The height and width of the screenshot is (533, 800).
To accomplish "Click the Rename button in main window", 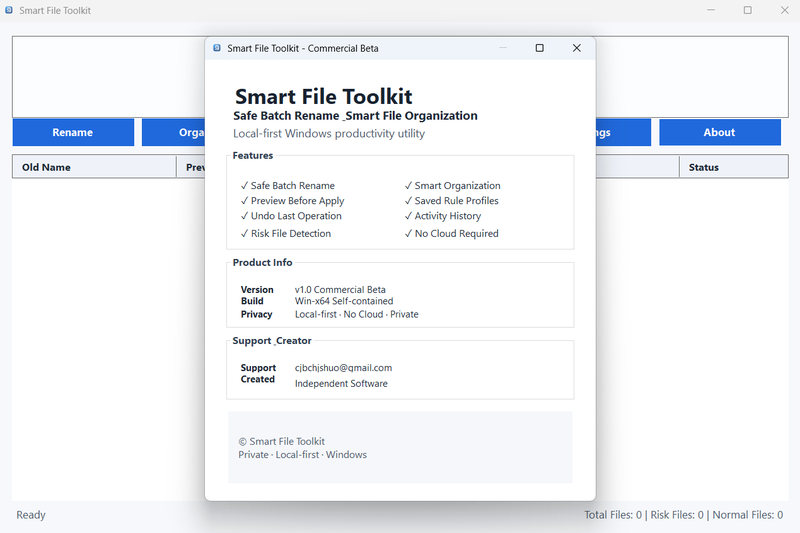I will coord(73,133).
